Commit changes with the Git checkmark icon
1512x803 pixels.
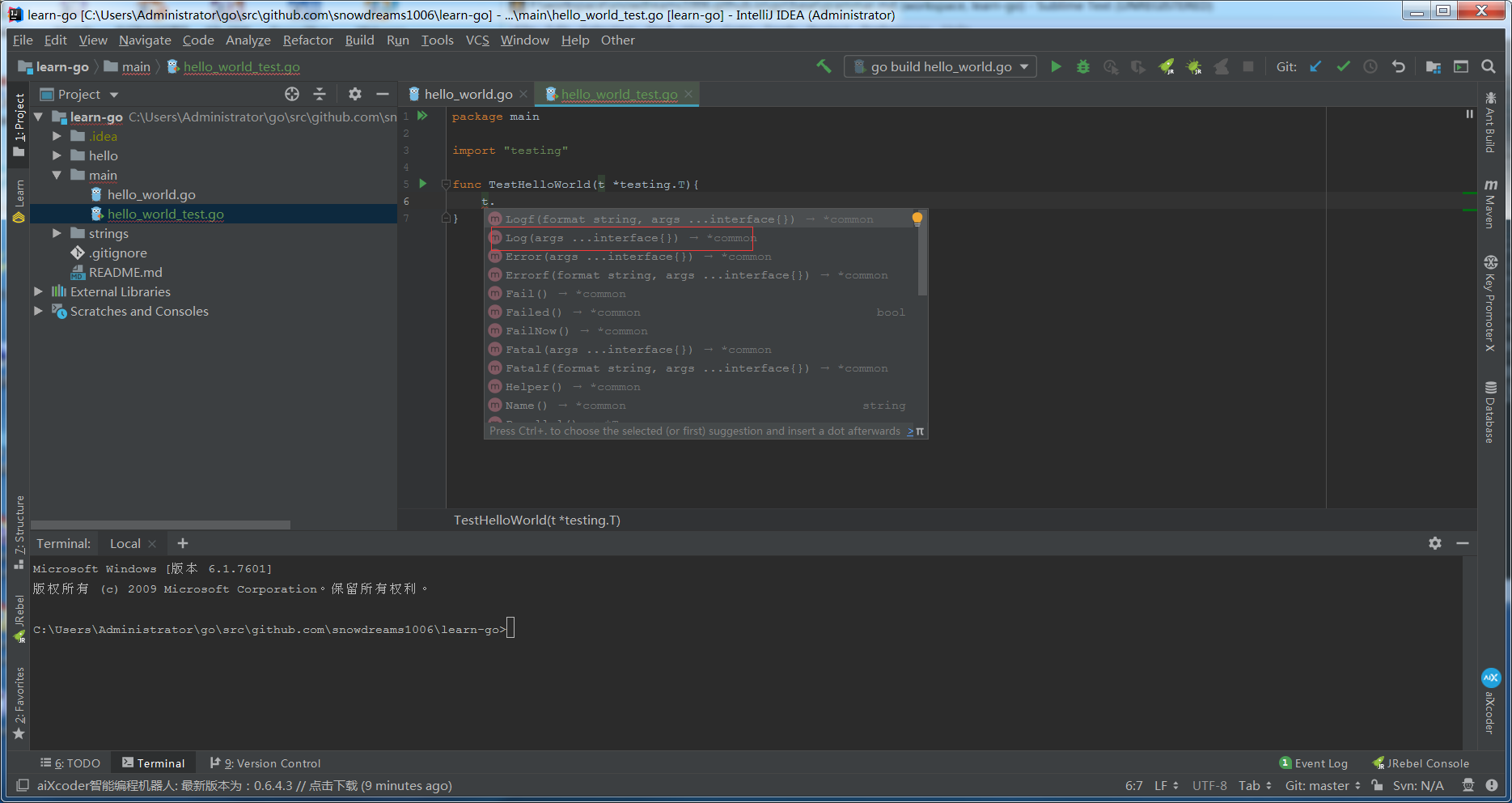1343,67
